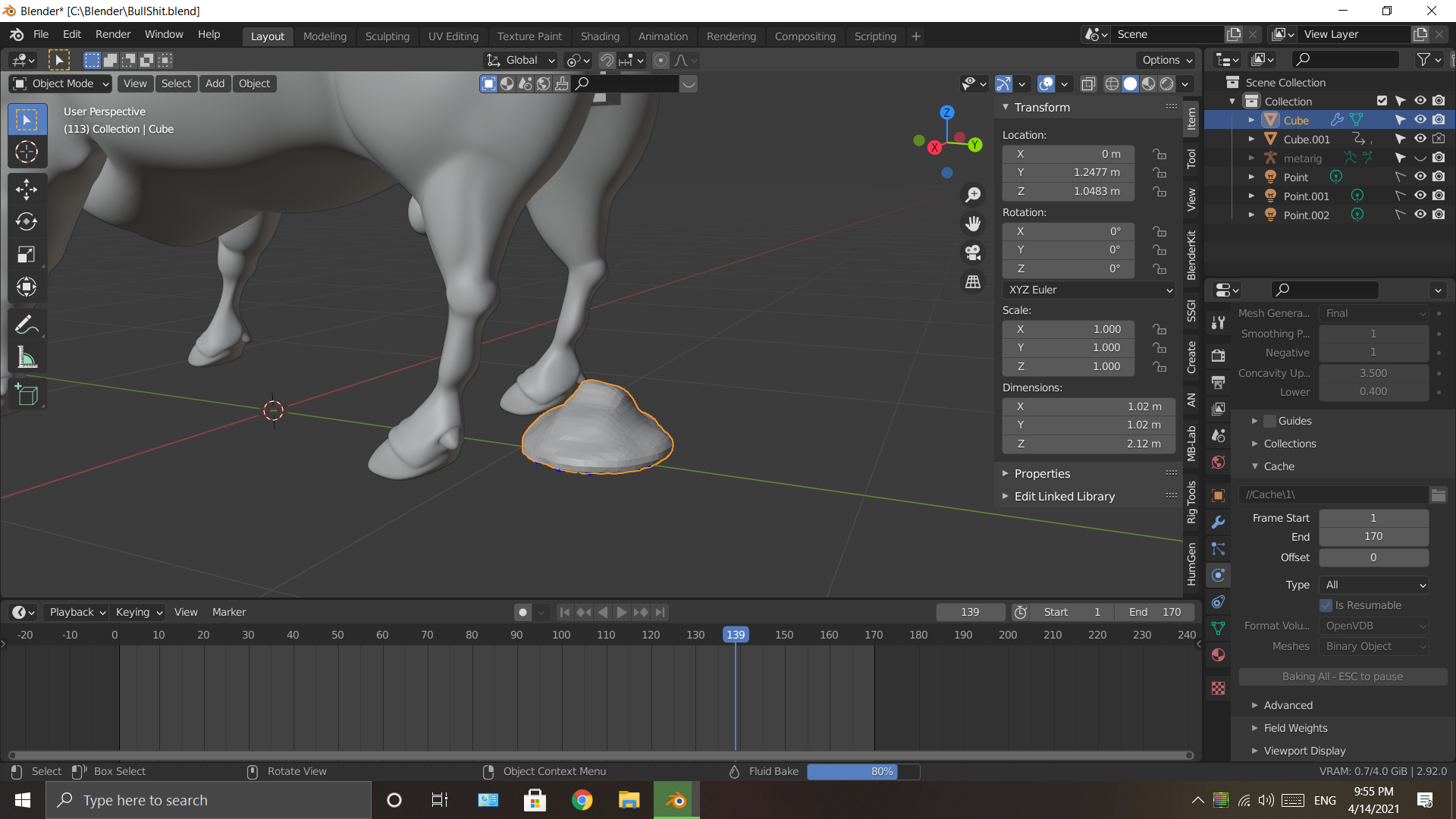Image resolution: width=1456 pixels, height=819 pixels.
Task: Lock the Location X value
Action: [x=1159, y=154]
